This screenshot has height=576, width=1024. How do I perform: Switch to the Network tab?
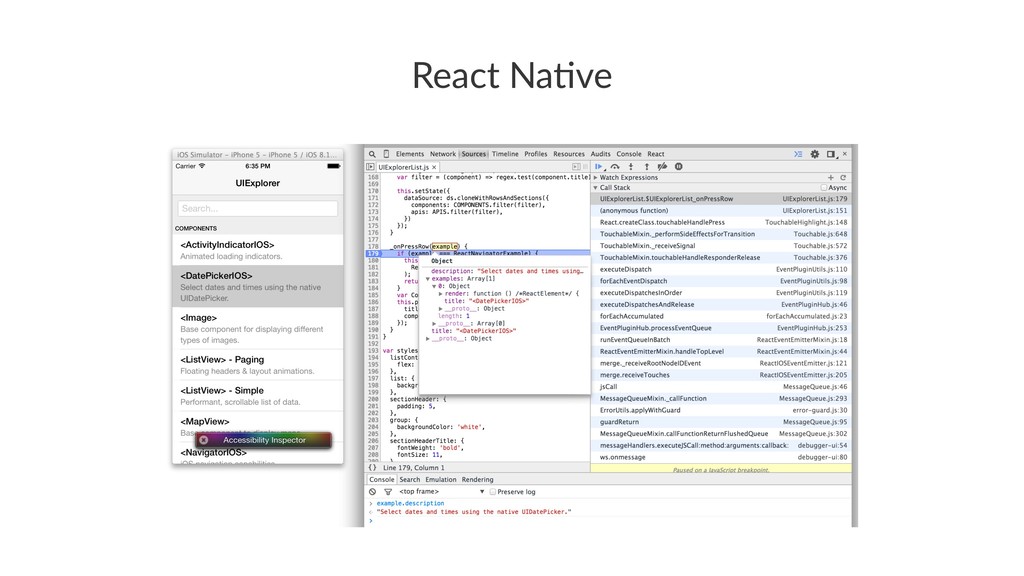pos(442,154)
